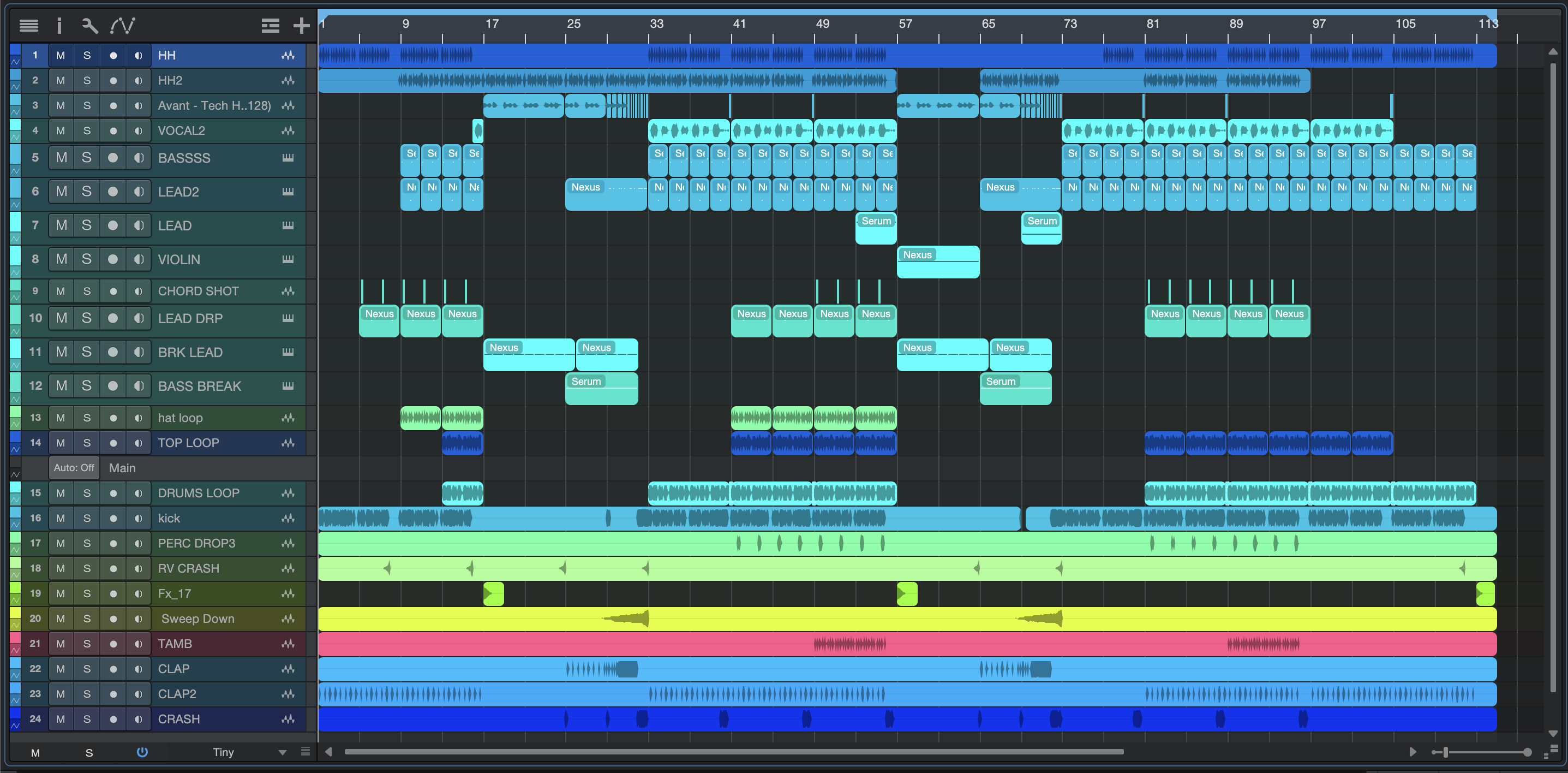Click the Auto: Off automation mode button

[74, 468]
